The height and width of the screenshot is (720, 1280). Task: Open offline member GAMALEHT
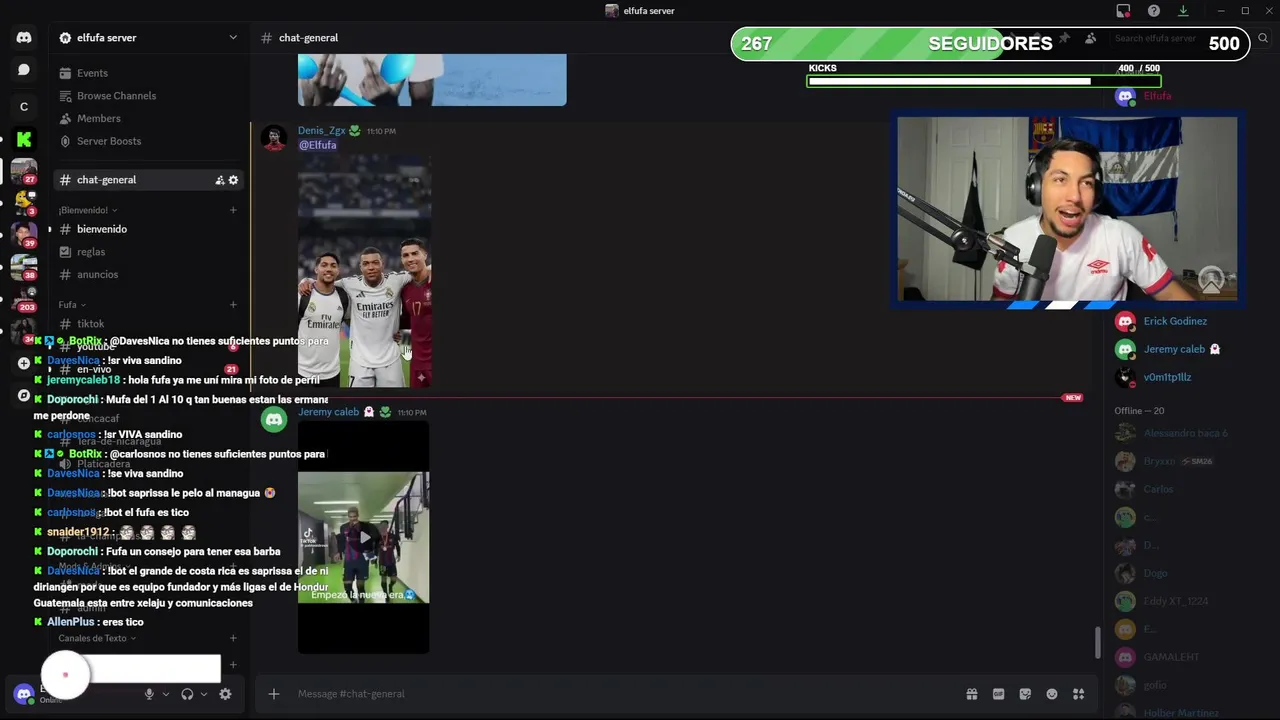[1171, 657]
